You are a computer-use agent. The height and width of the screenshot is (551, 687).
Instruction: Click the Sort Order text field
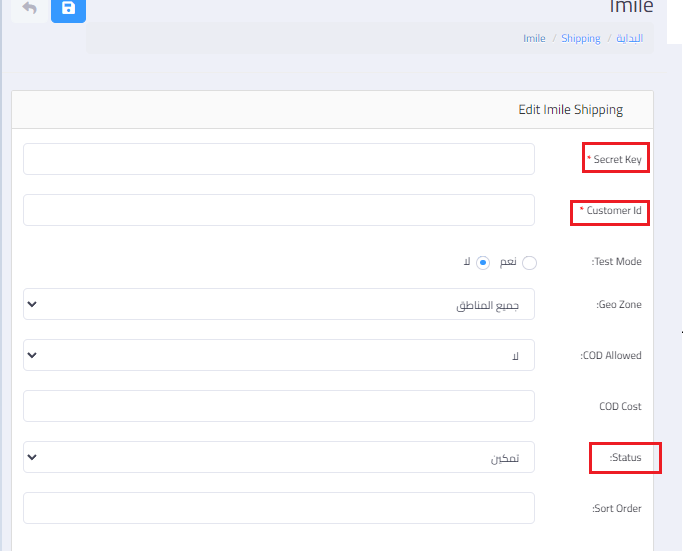coord(278,508)
